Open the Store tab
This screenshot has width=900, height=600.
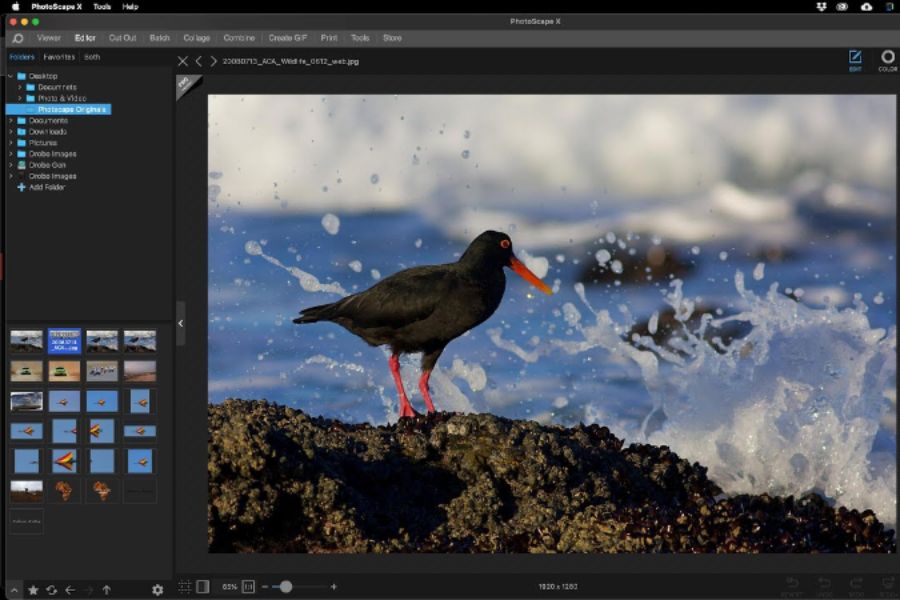coord(392,38)
